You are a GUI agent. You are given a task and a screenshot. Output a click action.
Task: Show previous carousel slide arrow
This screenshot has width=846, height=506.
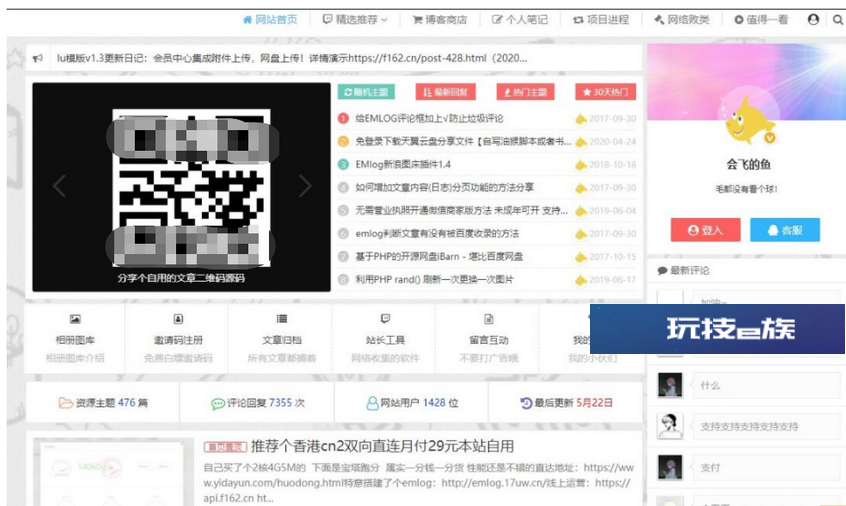(59, 186)
